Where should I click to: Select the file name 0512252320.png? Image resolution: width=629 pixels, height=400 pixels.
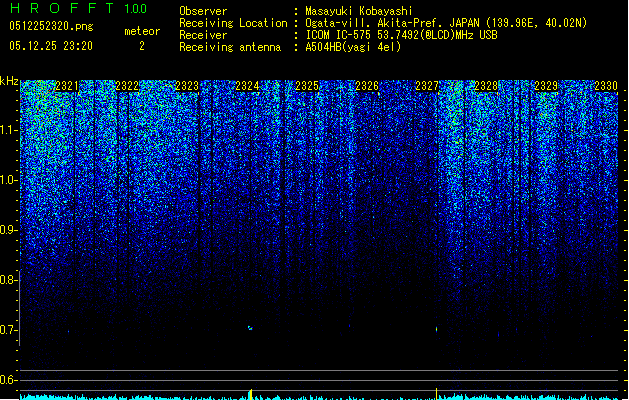(x=51, y=26)
